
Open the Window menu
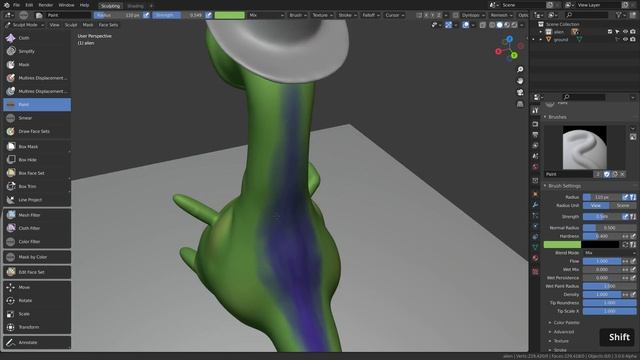pos(66,5)
